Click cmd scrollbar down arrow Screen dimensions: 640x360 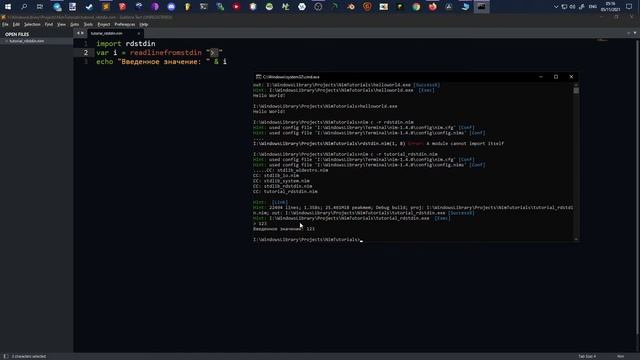[576, 240]
